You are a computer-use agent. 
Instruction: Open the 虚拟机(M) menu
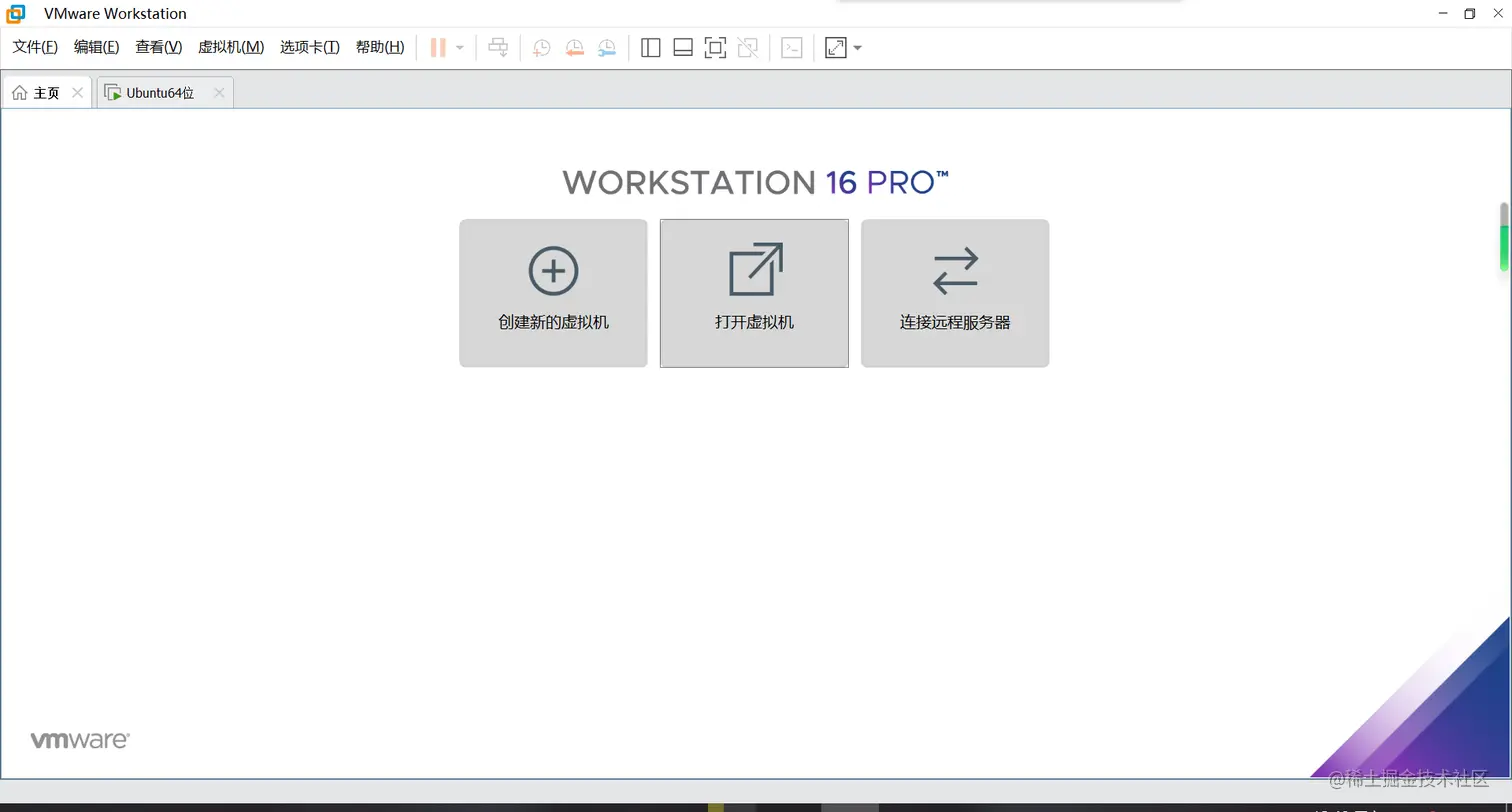click(x=231, y=47)
